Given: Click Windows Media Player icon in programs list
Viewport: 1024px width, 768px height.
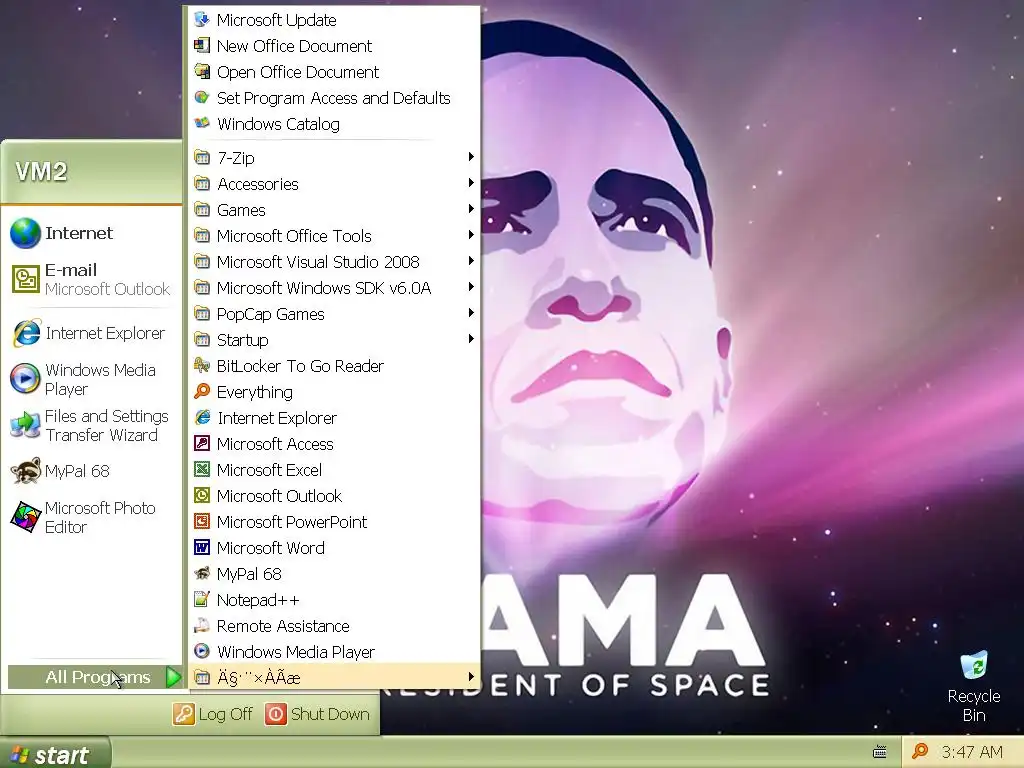Looking at the screenshot, I should pyautogui.click(x=202, y=652).
